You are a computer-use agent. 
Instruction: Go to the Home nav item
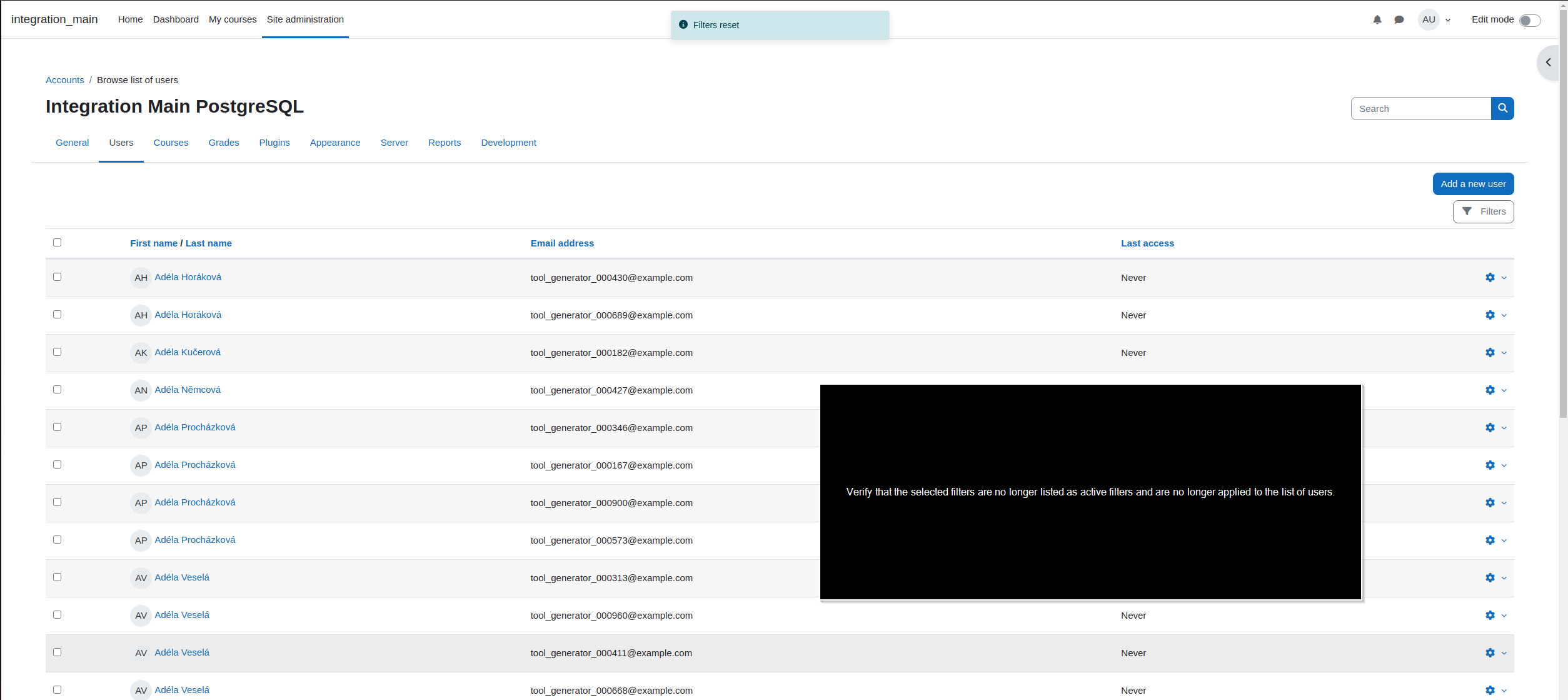click(130, 19)
